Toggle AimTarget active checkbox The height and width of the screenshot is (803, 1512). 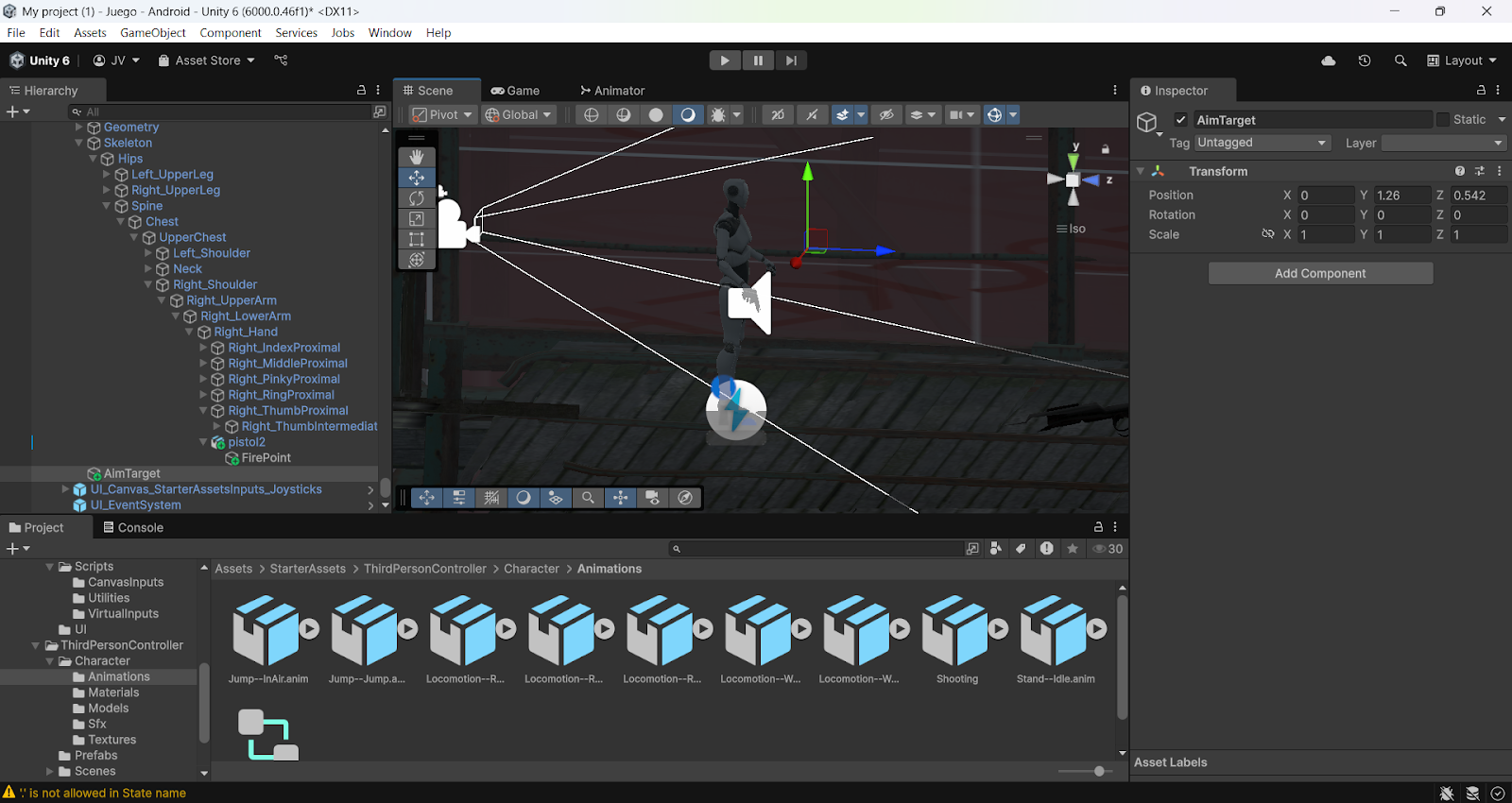1180,120
